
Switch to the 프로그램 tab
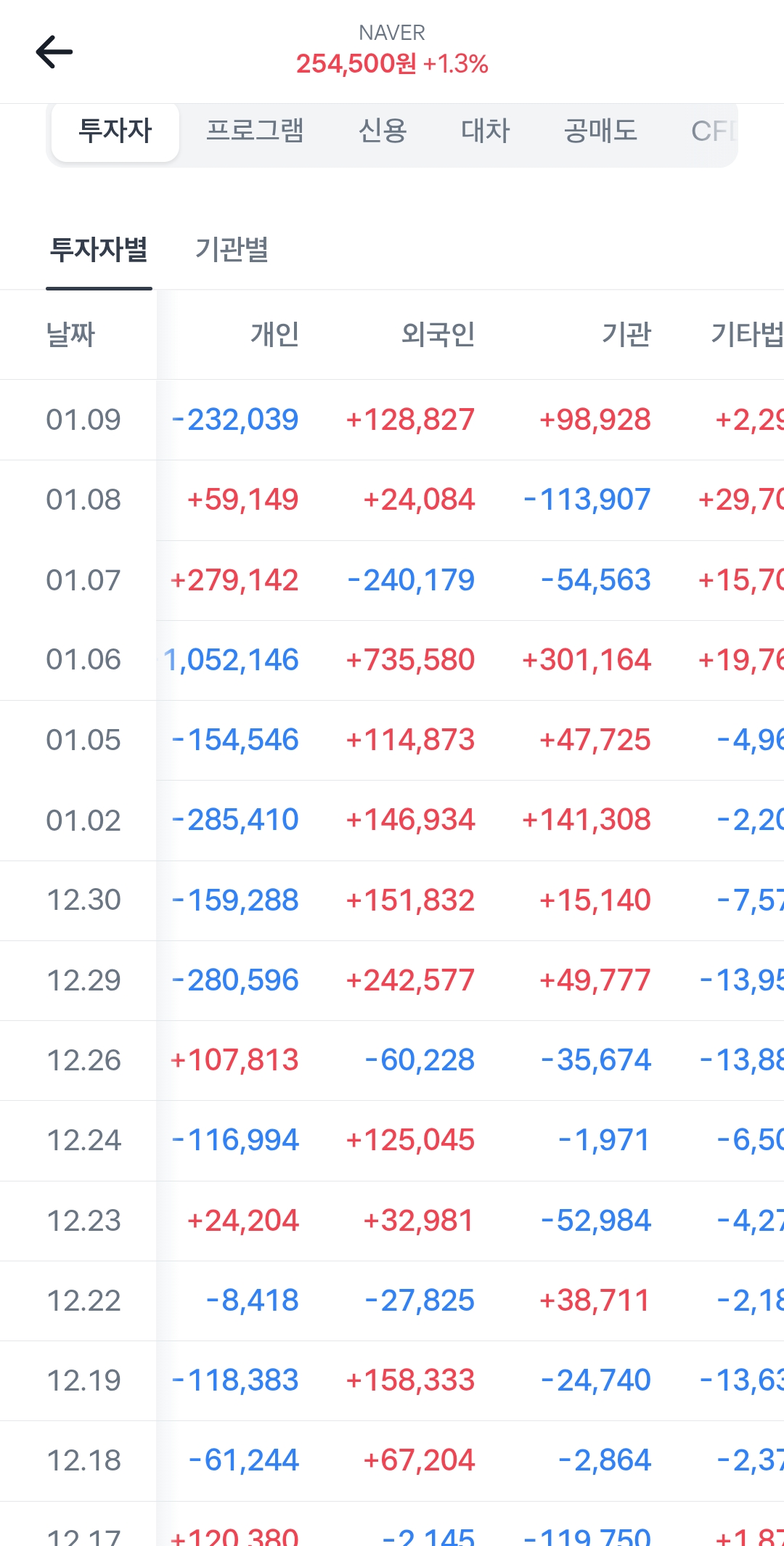point(255,131)
